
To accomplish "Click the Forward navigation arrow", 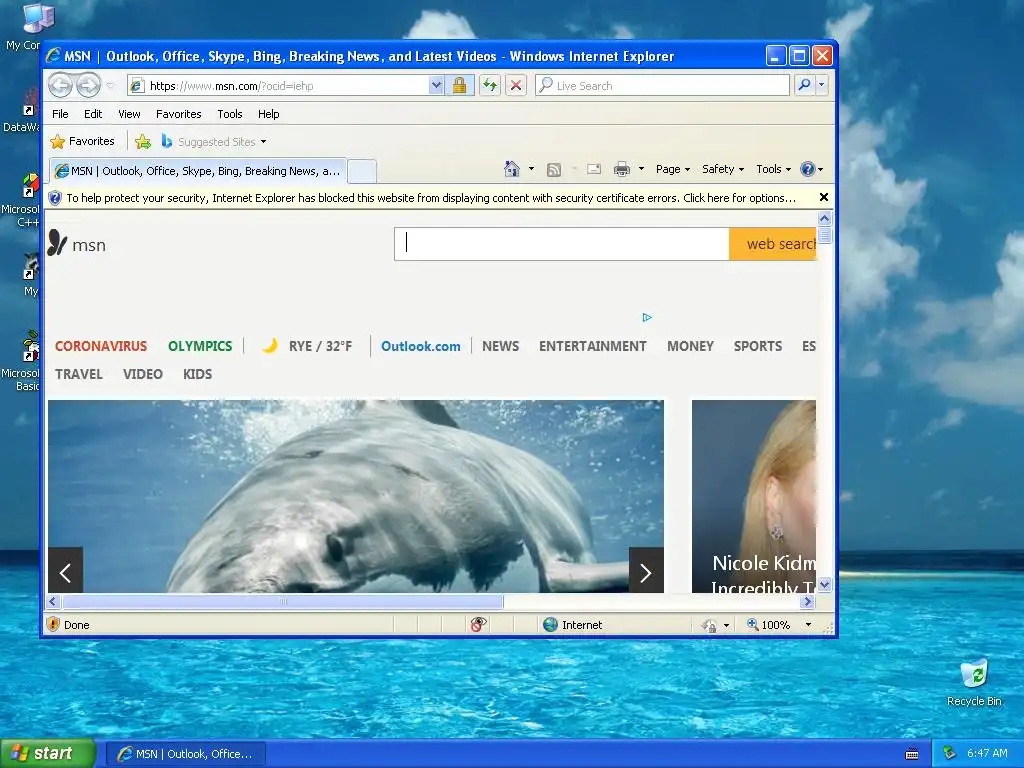I will 89,86.
